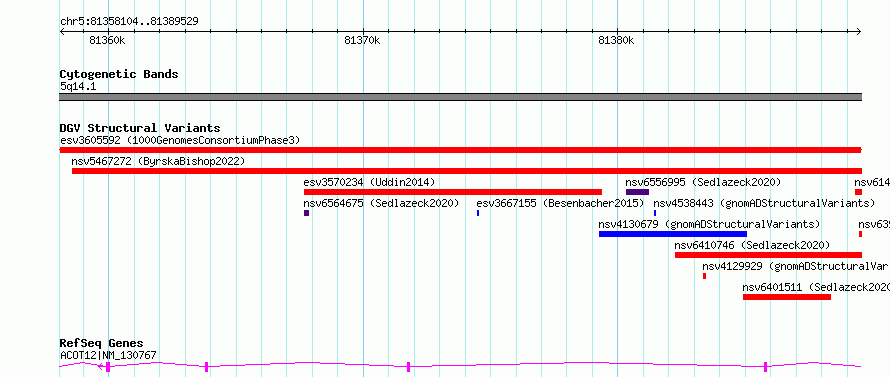Open nsv6410746 (Sedlazeck2020) label

752,245
